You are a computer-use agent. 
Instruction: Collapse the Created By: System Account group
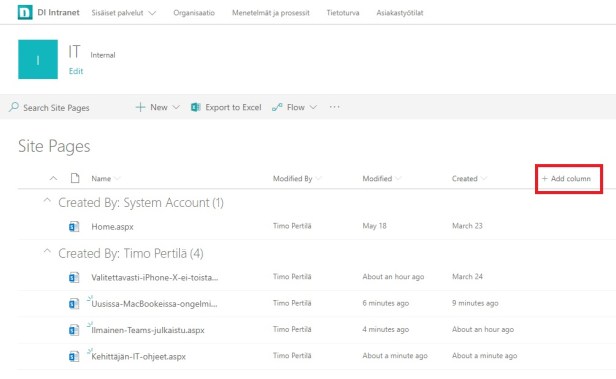[47, 200]
